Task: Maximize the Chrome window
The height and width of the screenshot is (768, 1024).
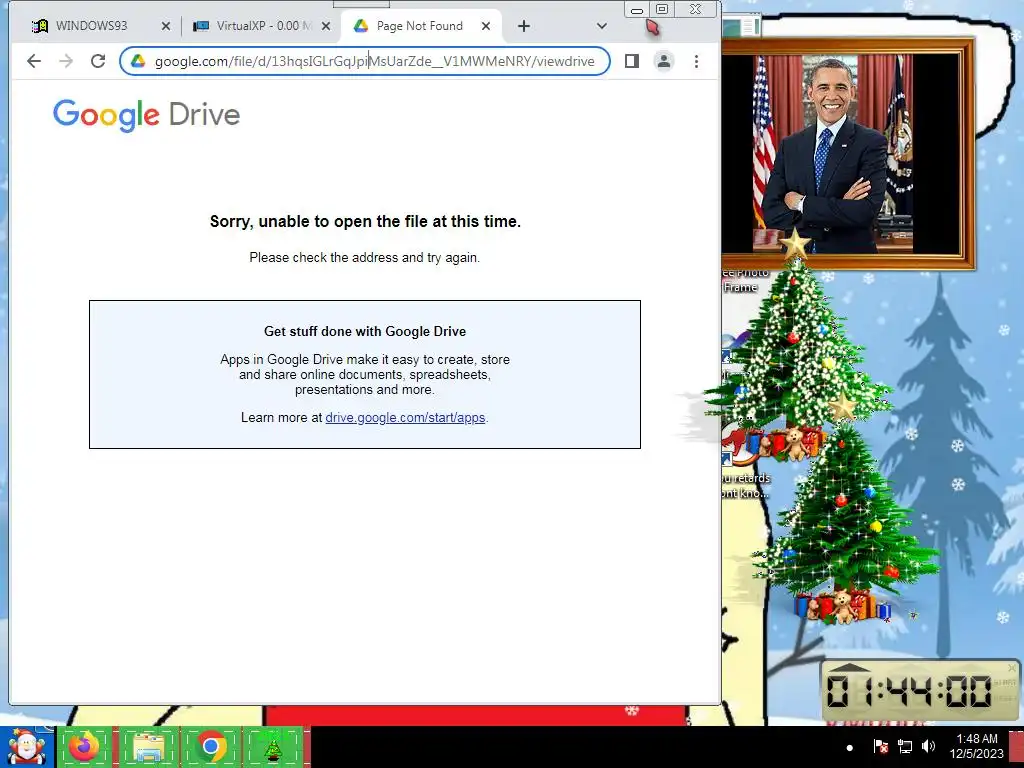Action: tap(662, 9)
